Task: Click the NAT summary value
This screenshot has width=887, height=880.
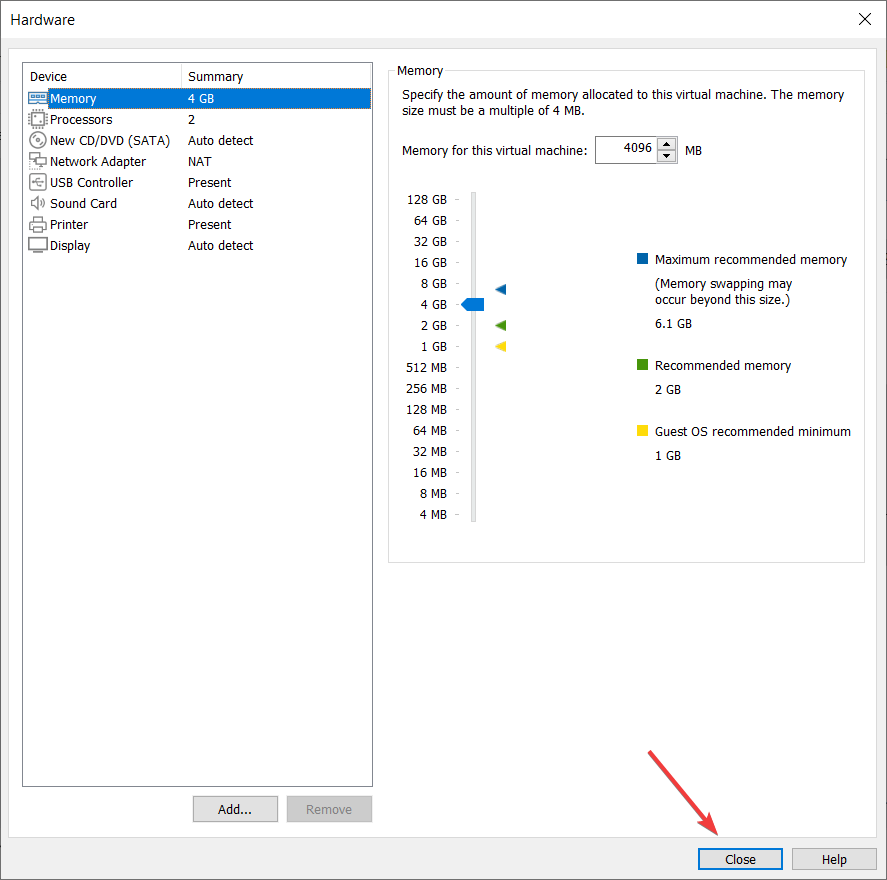Action: click(x=200, y=161)
